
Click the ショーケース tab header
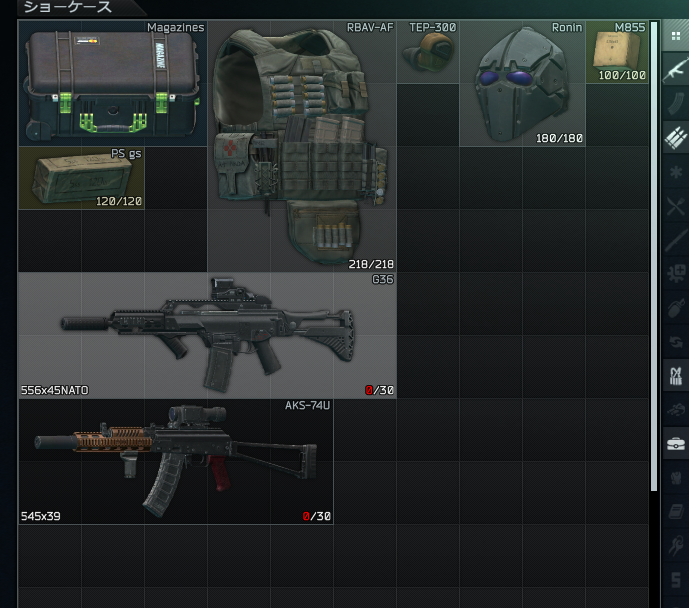coord(68,7)
